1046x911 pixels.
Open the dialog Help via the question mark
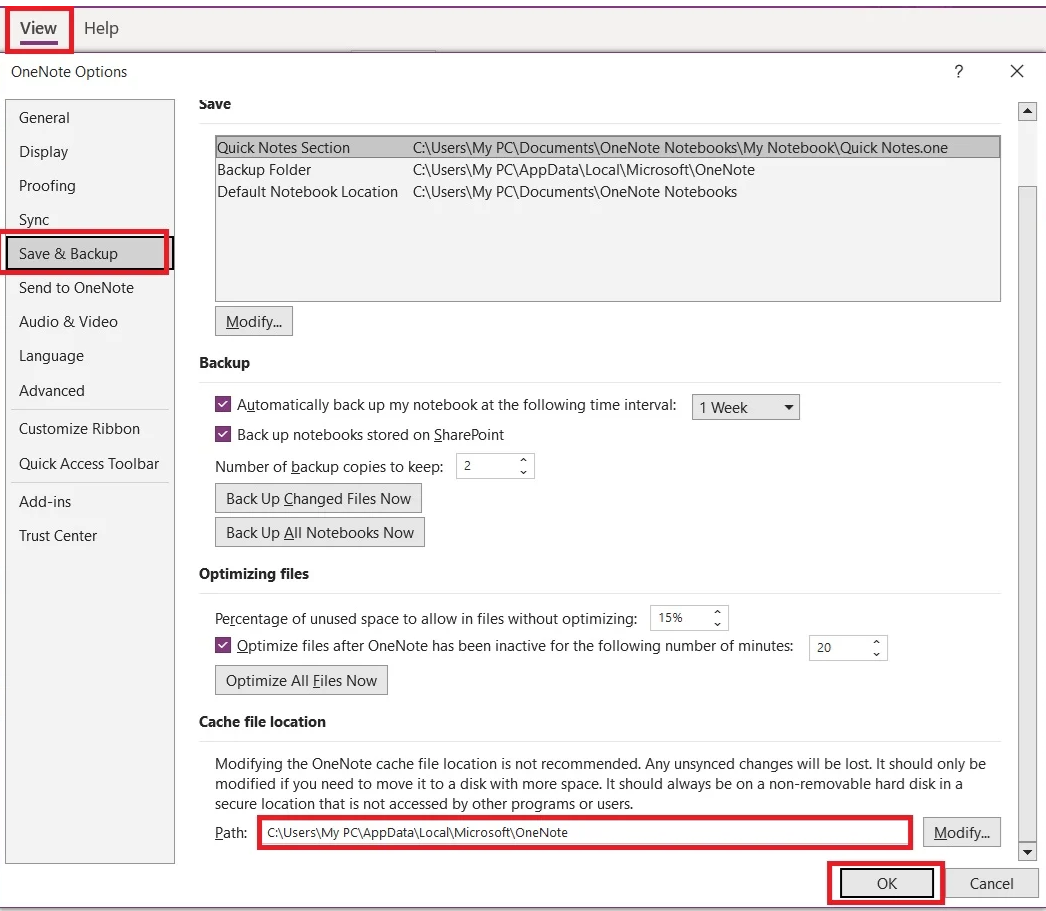(x=958, y=72)
